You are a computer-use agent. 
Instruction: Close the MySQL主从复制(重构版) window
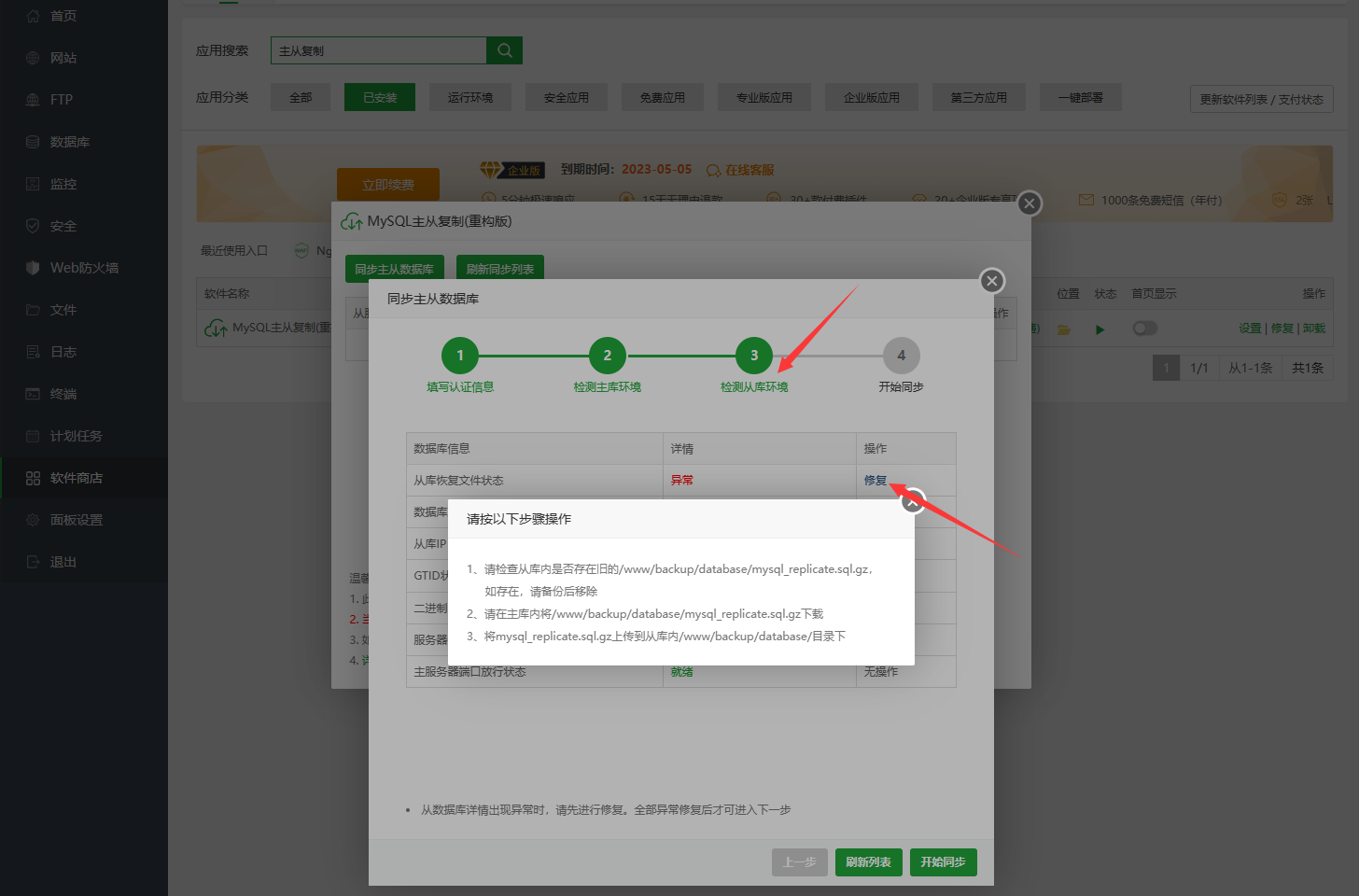pyautogui.click(x=1030, y=203)
